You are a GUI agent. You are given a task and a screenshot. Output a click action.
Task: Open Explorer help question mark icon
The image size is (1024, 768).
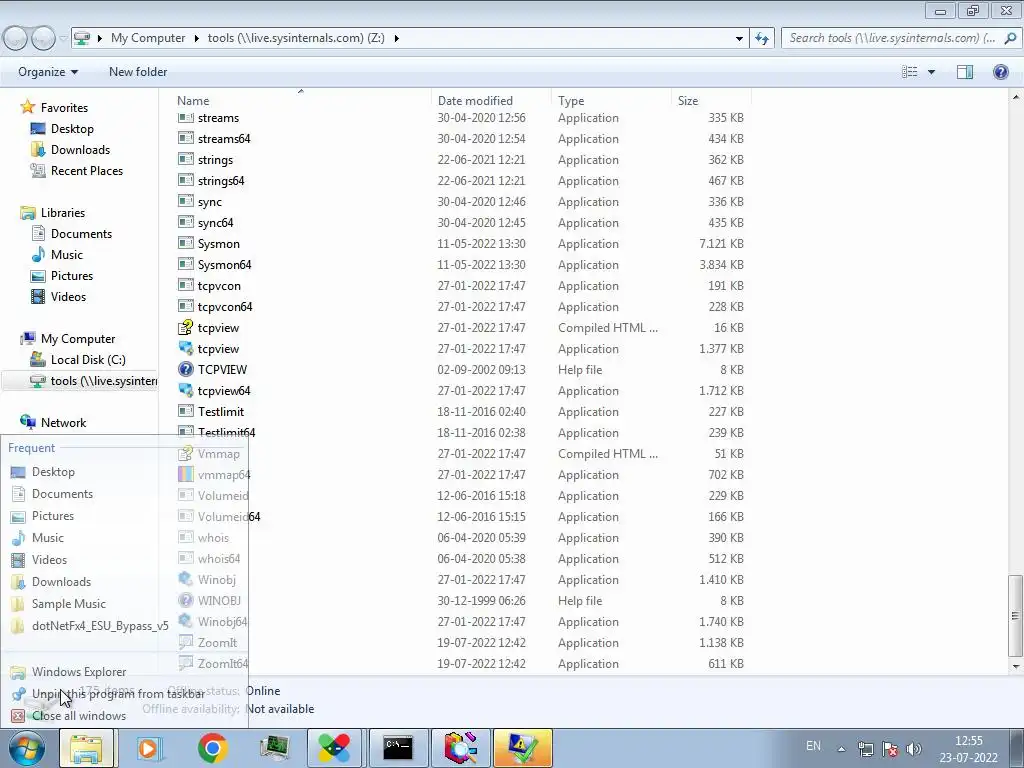click(x=1000, y=72)
